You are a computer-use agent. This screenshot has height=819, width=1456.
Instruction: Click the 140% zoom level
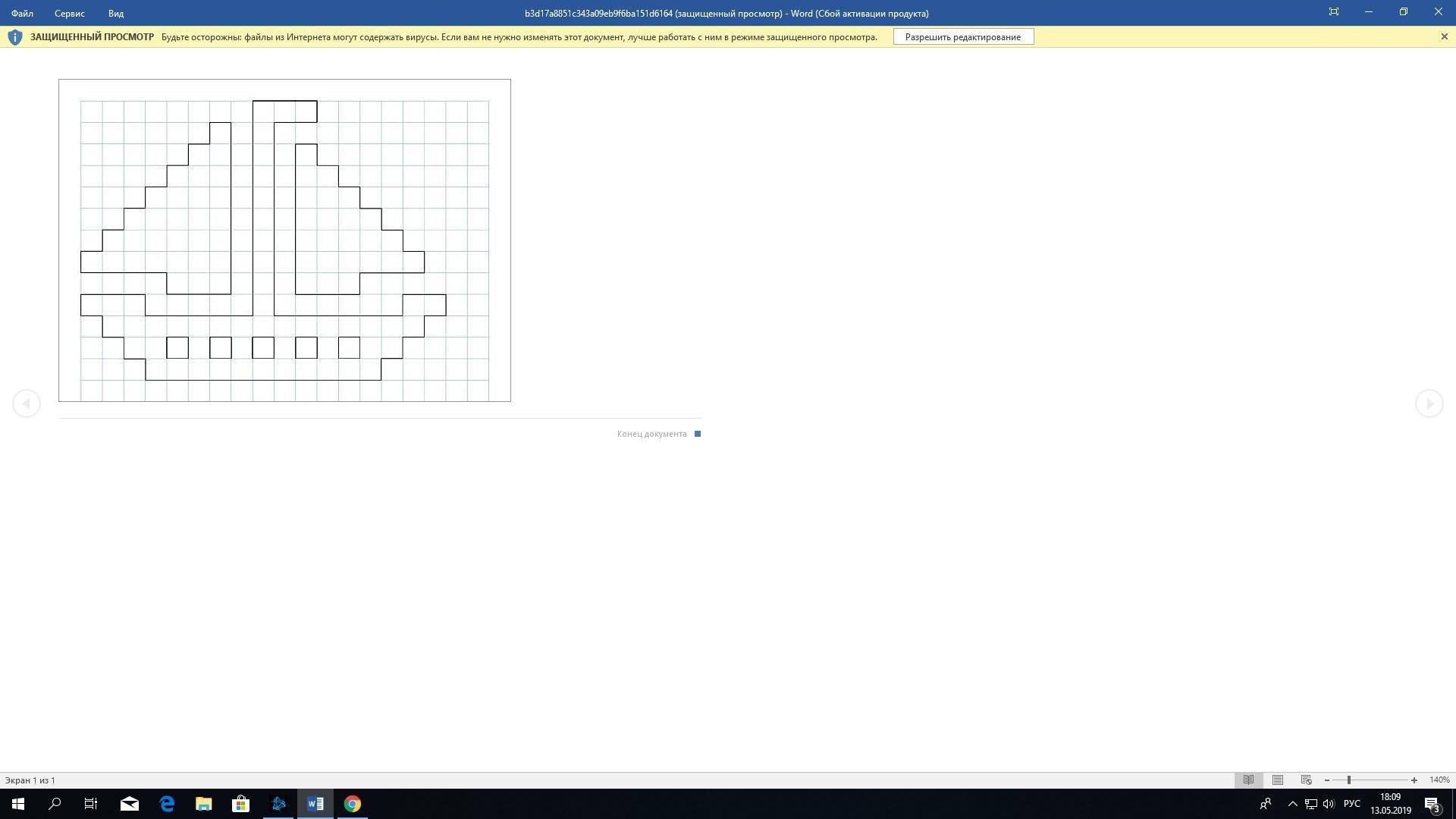pos(1439,780)
